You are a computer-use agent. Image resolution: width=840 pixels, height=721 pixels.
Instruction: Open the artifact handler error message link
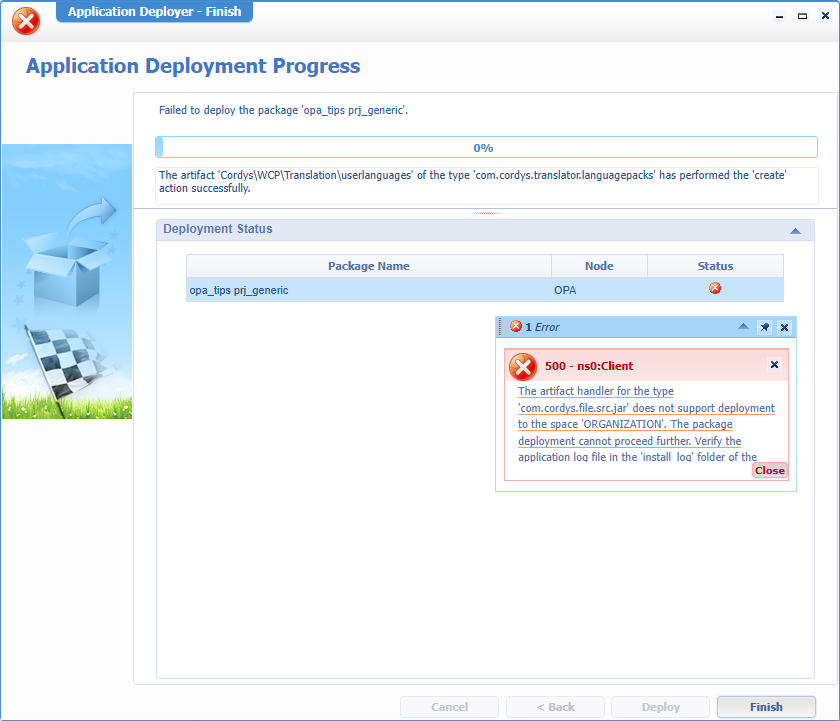tap(632, 424)
